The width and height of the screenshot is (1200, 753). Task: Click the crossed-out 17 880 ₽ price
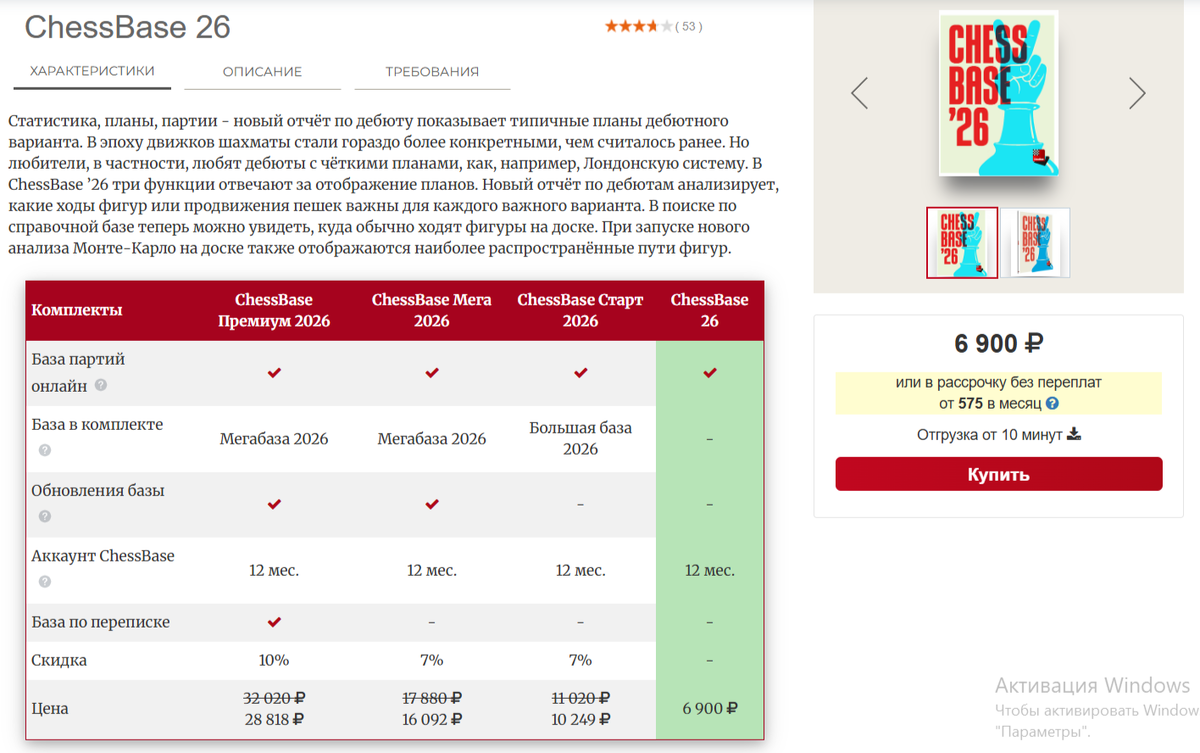(x=432, y=698)
